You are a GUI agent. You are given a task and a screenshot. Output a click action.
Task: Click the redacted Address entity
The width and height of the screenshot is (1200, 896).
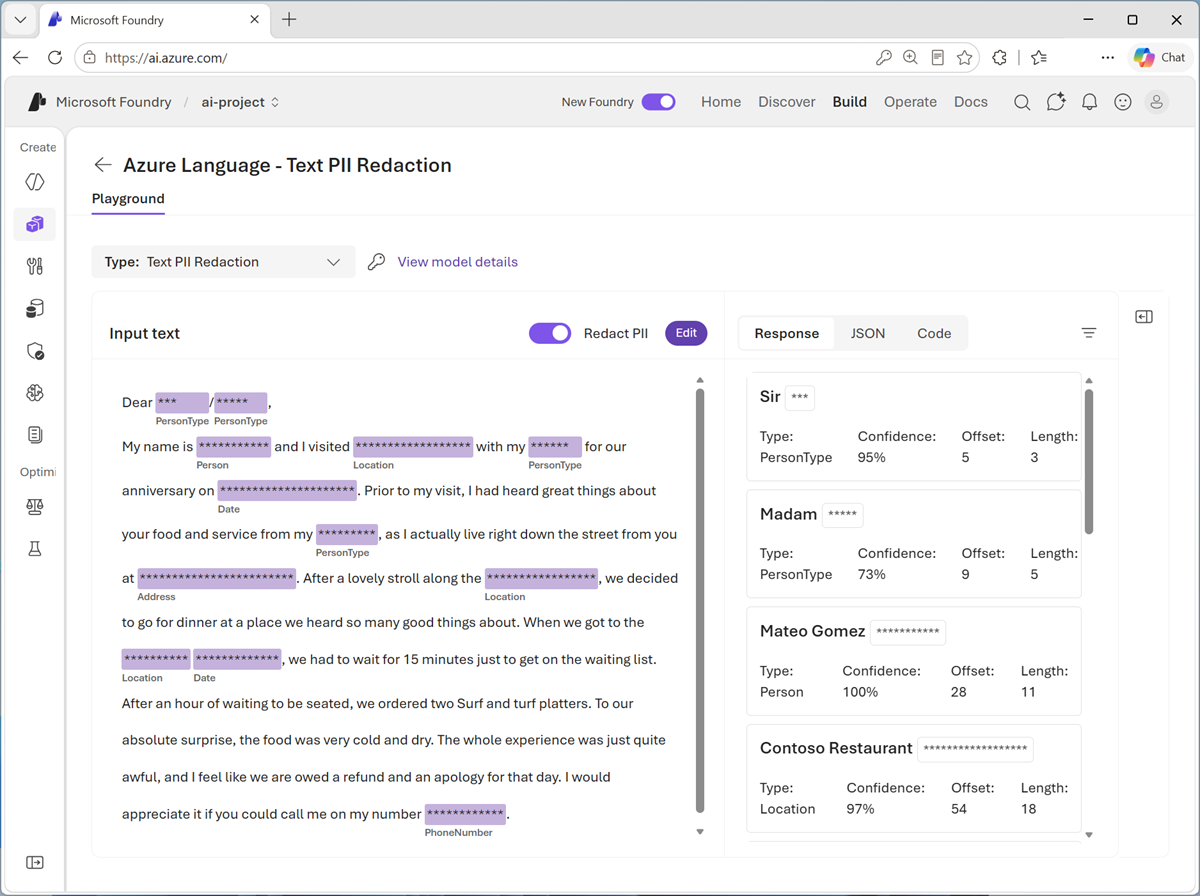(x=216, y=578)
